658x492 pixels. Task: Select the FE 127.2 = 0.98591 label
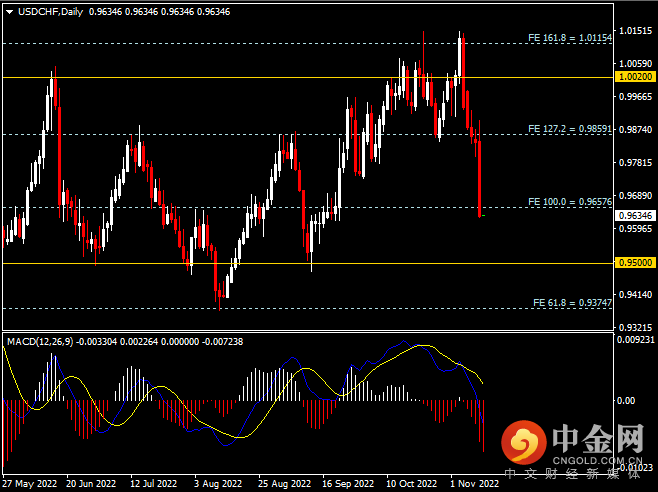570,129
